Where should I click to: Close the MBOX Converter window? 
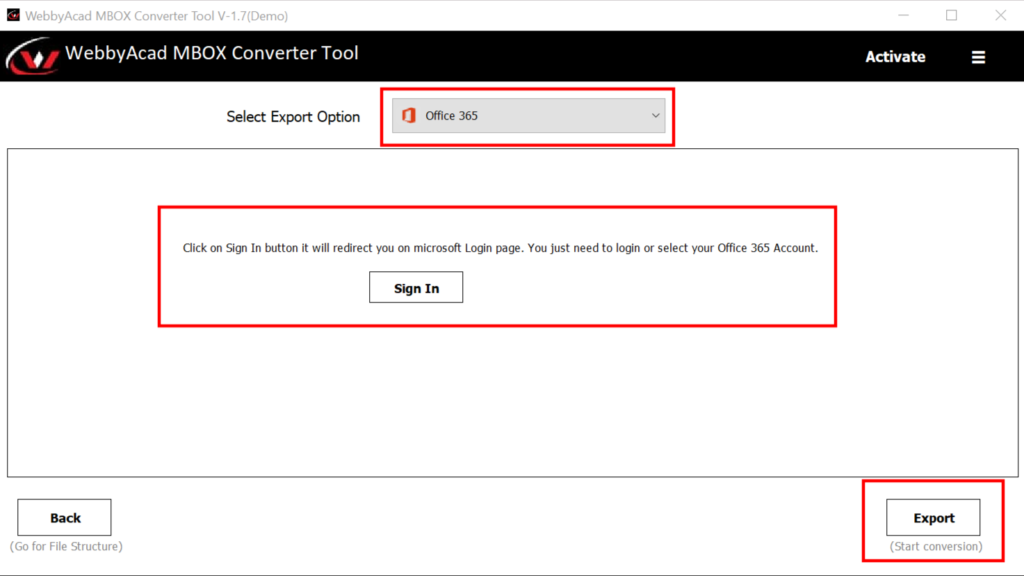click(999, 15)
